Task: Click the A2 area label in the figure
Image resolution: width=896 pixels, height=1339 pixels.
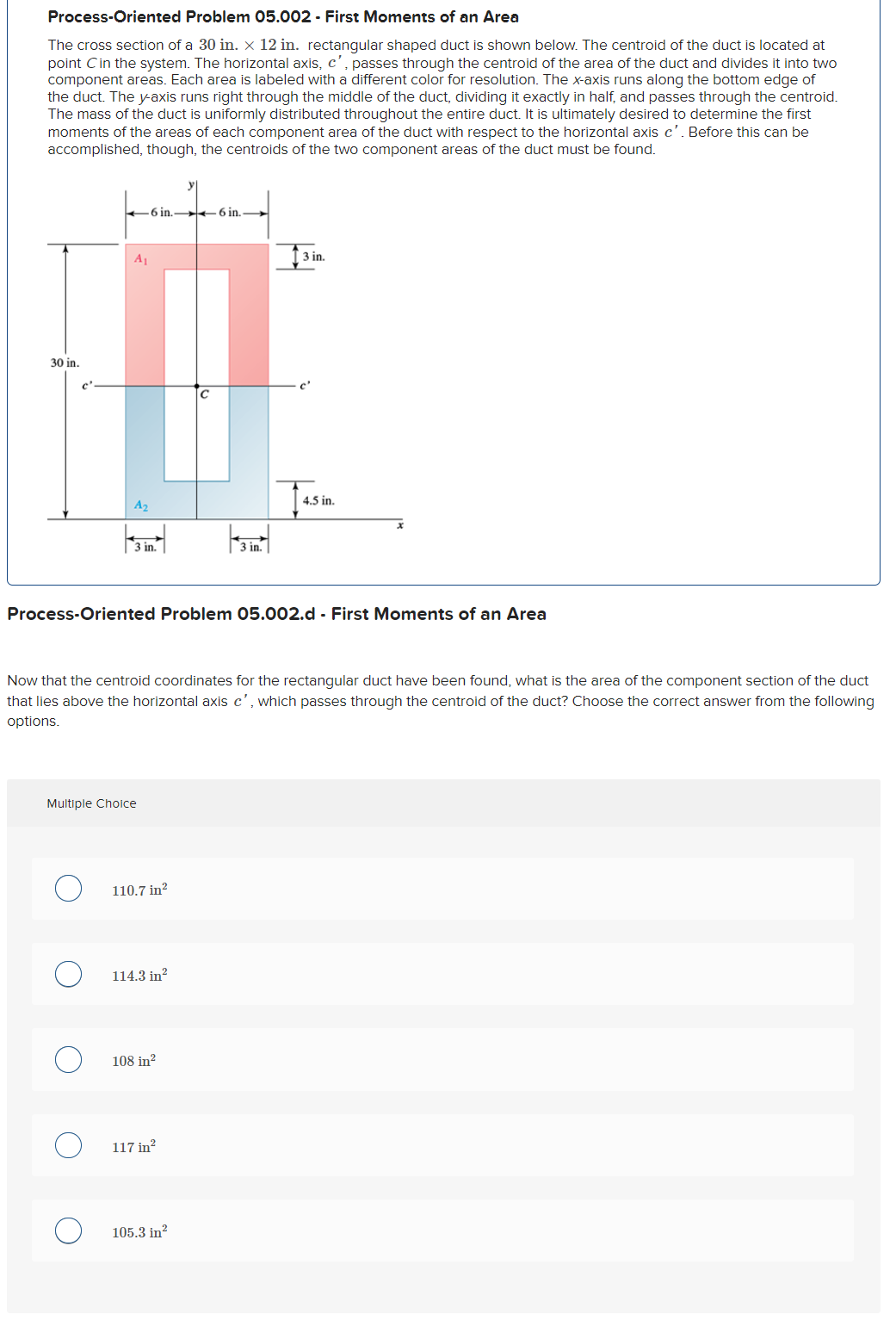Action: (140, 505)
